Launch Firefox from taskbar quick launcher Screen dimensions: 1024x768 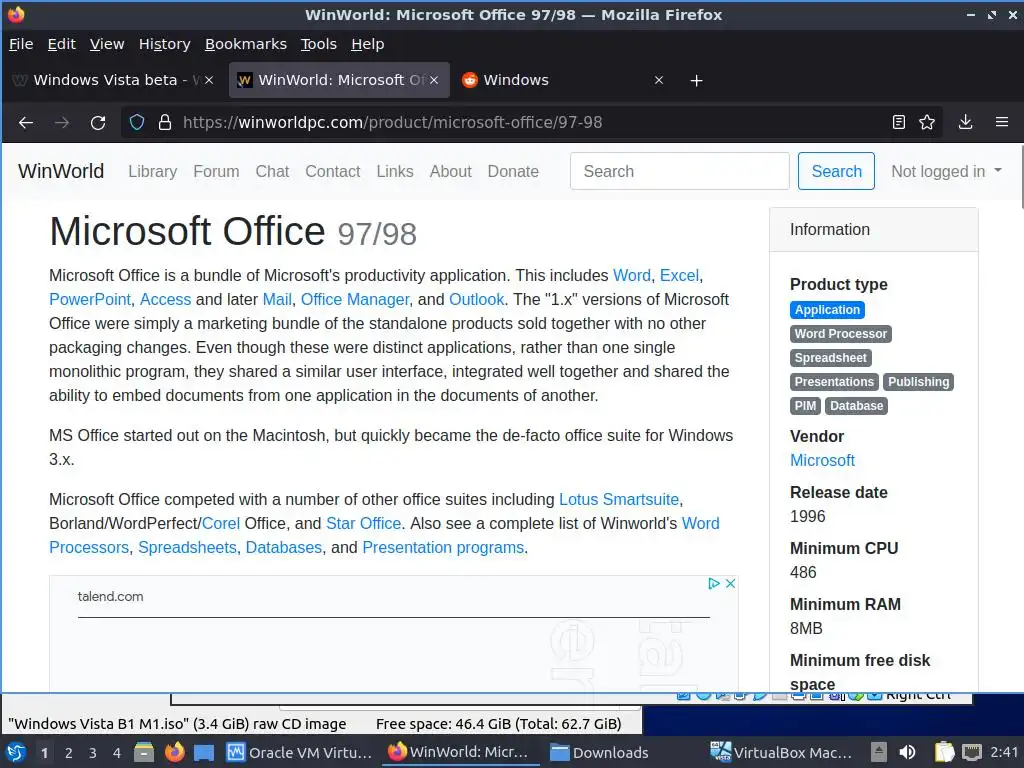point(174,752)
